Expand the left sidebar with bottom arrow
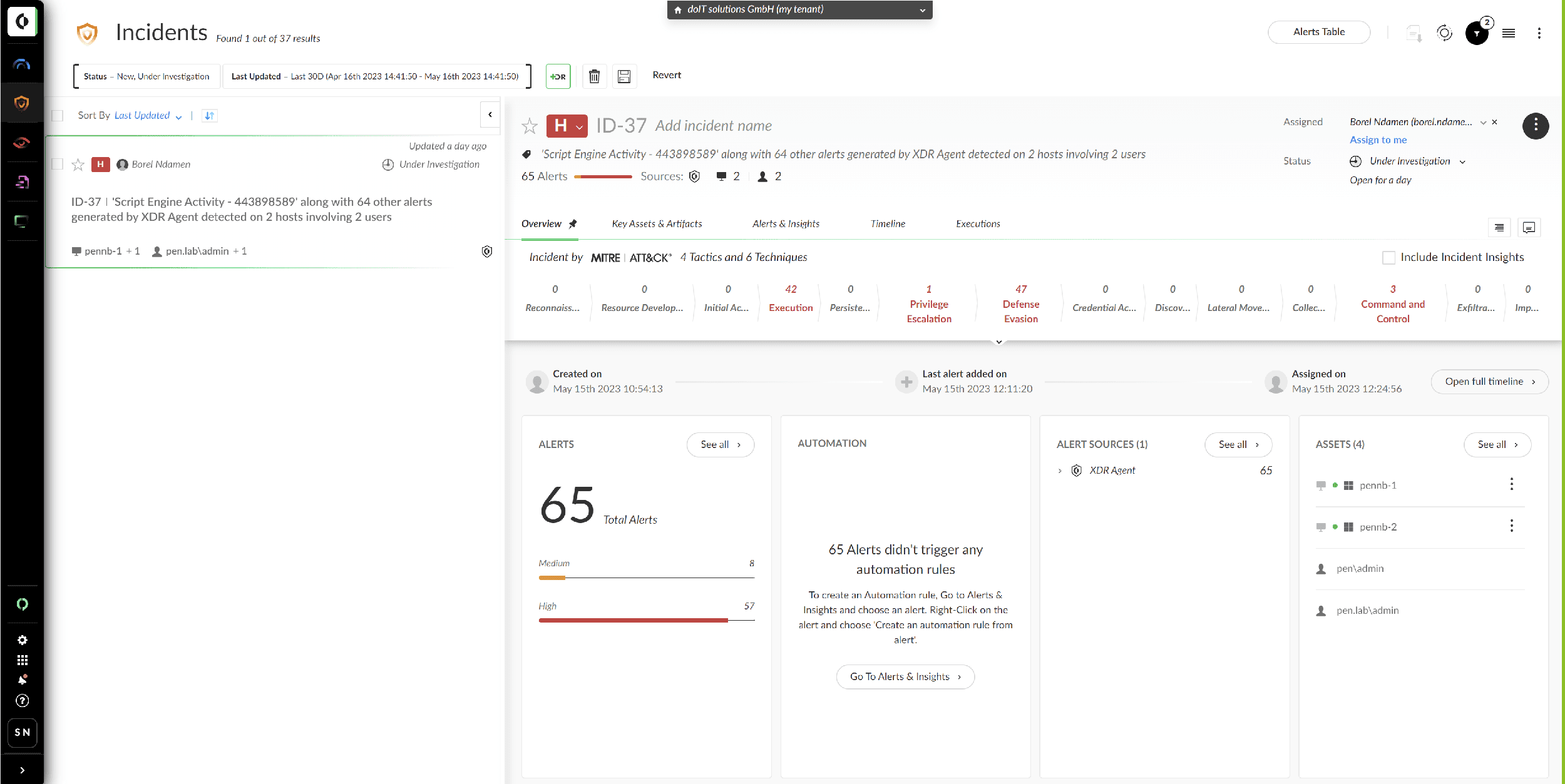This screenshot has width=1565, height=784. tap(22, 770)
